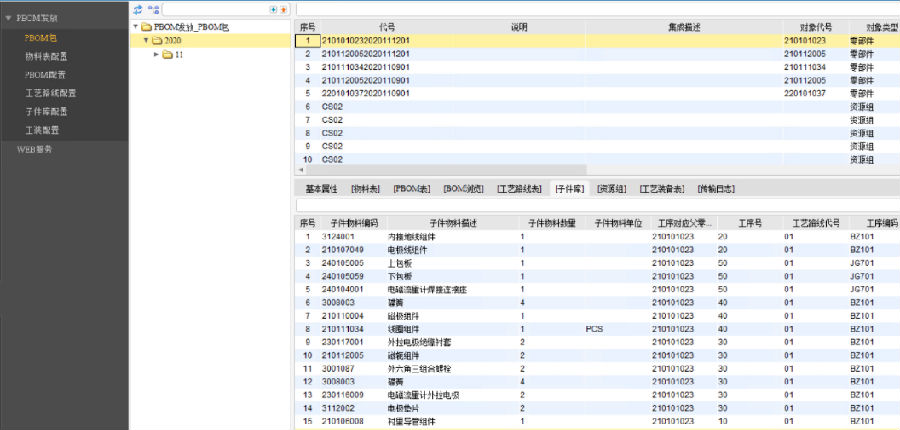Click the 2020 folder icon
The image size is (900, 430).
[x=156, y=40]
